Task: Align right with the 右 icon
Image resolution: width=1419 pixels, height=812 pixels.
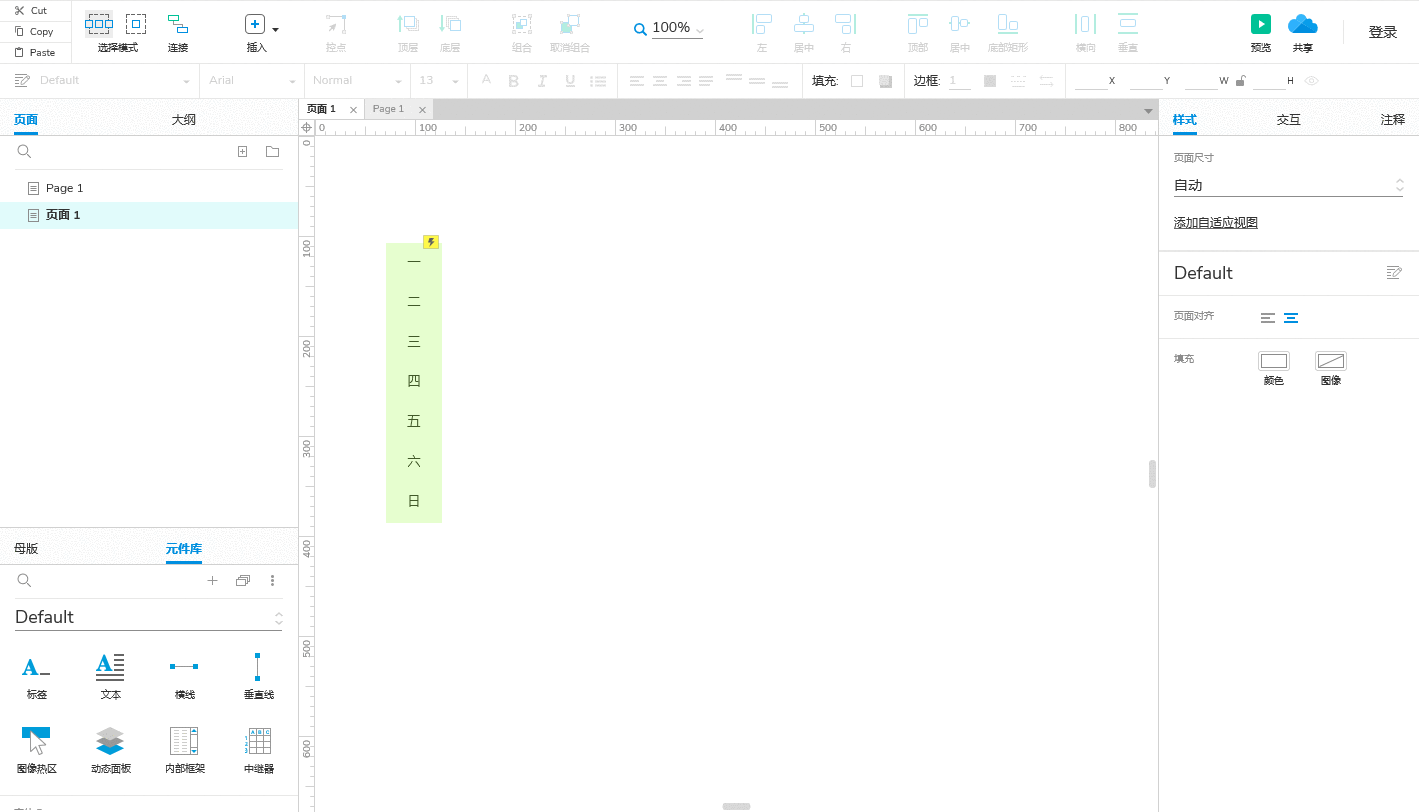Action: pos(846,25)
